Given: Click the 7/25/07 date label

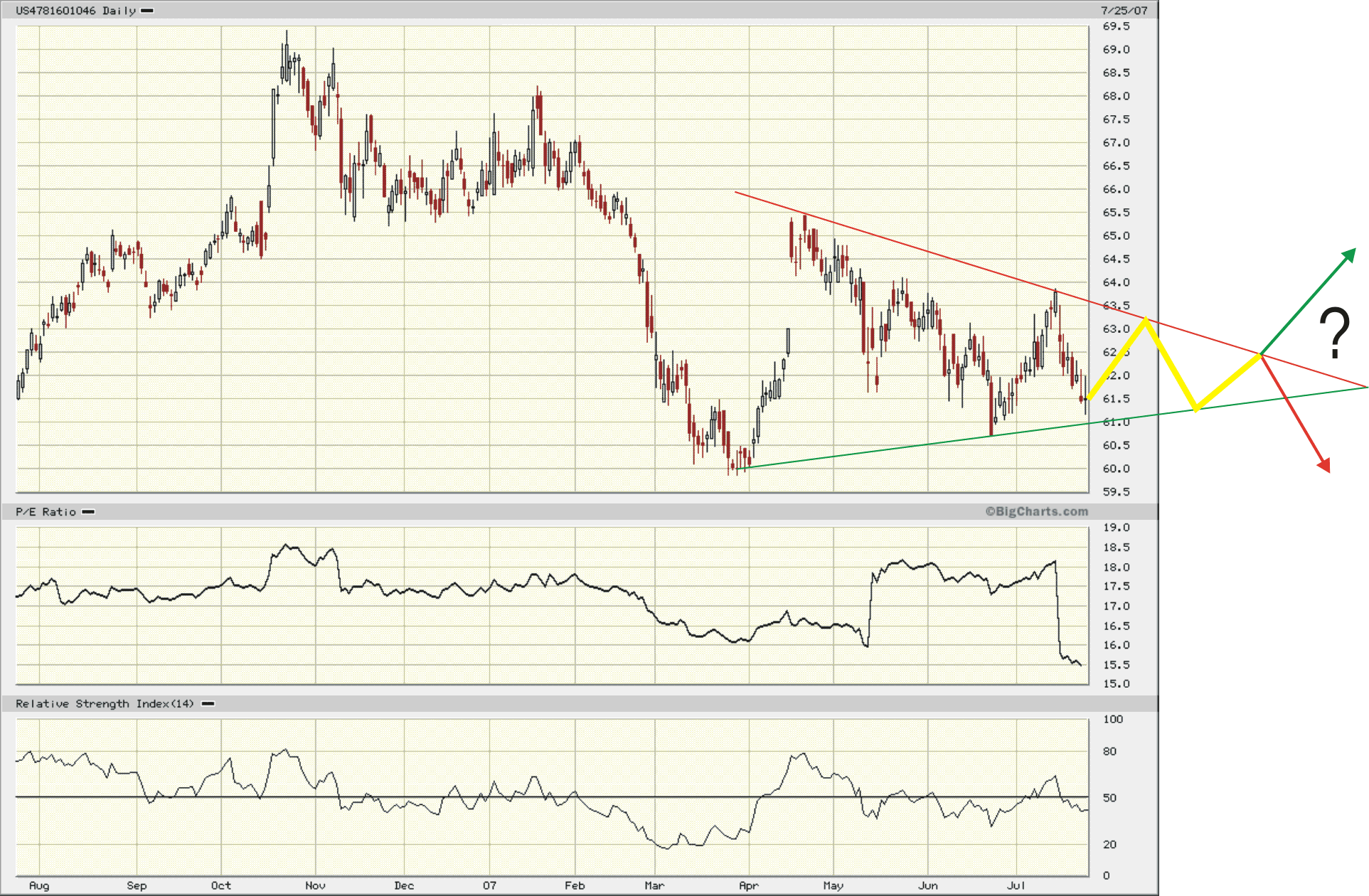Looking at the screenshot, I should 1124,11.
